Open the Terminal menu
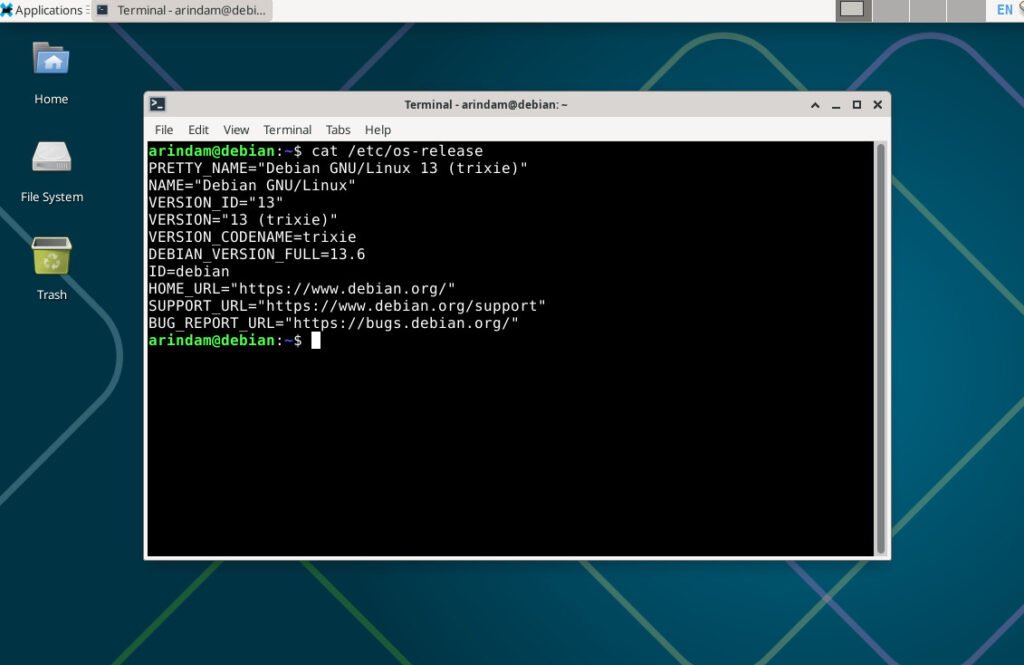Screen dimensions: 1024x665 tap(287, 129)
